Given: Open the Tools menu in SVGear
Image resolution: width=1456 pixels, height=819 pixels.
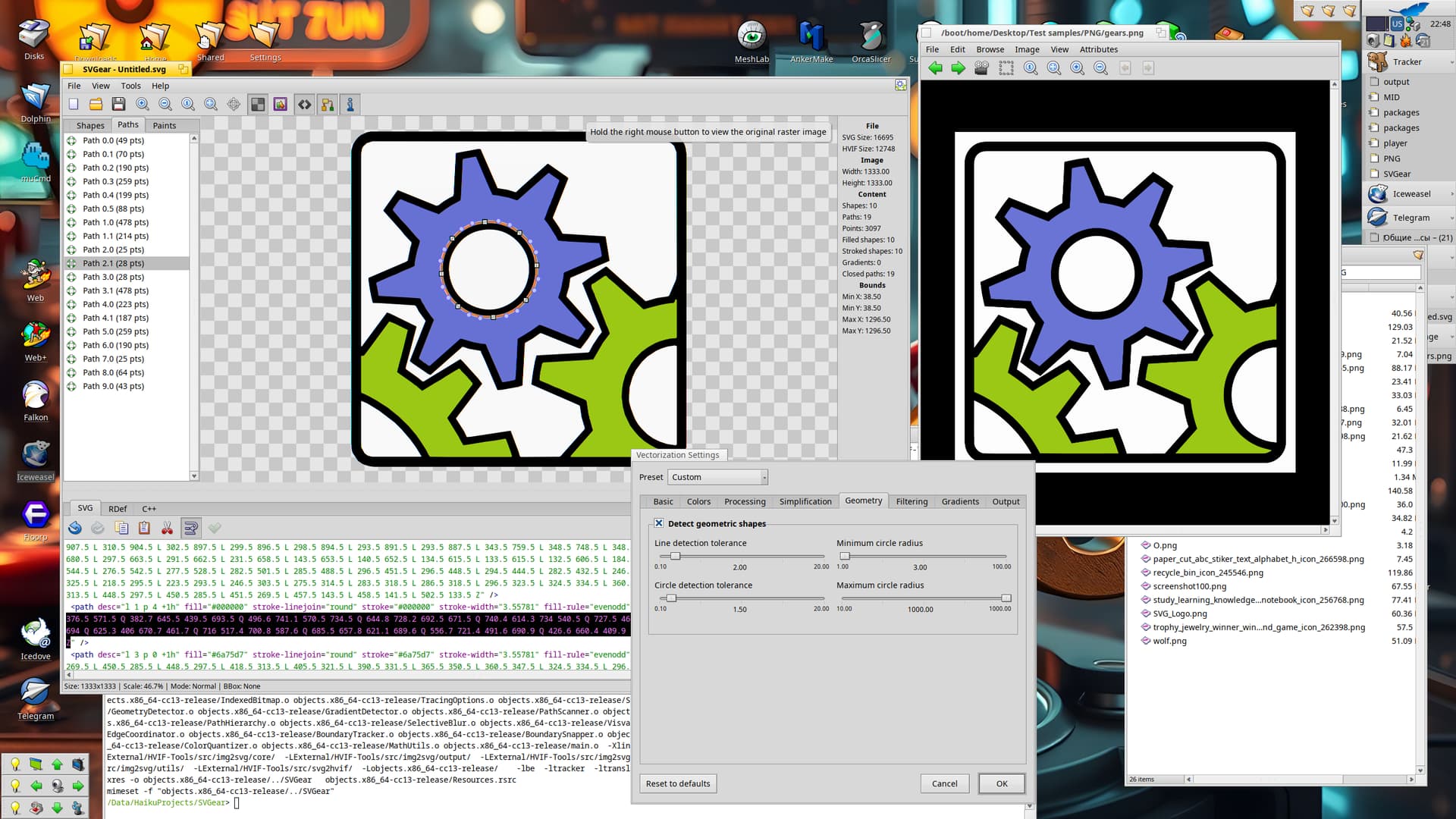Looking at the screenshot, I should [x=130, y=86].
